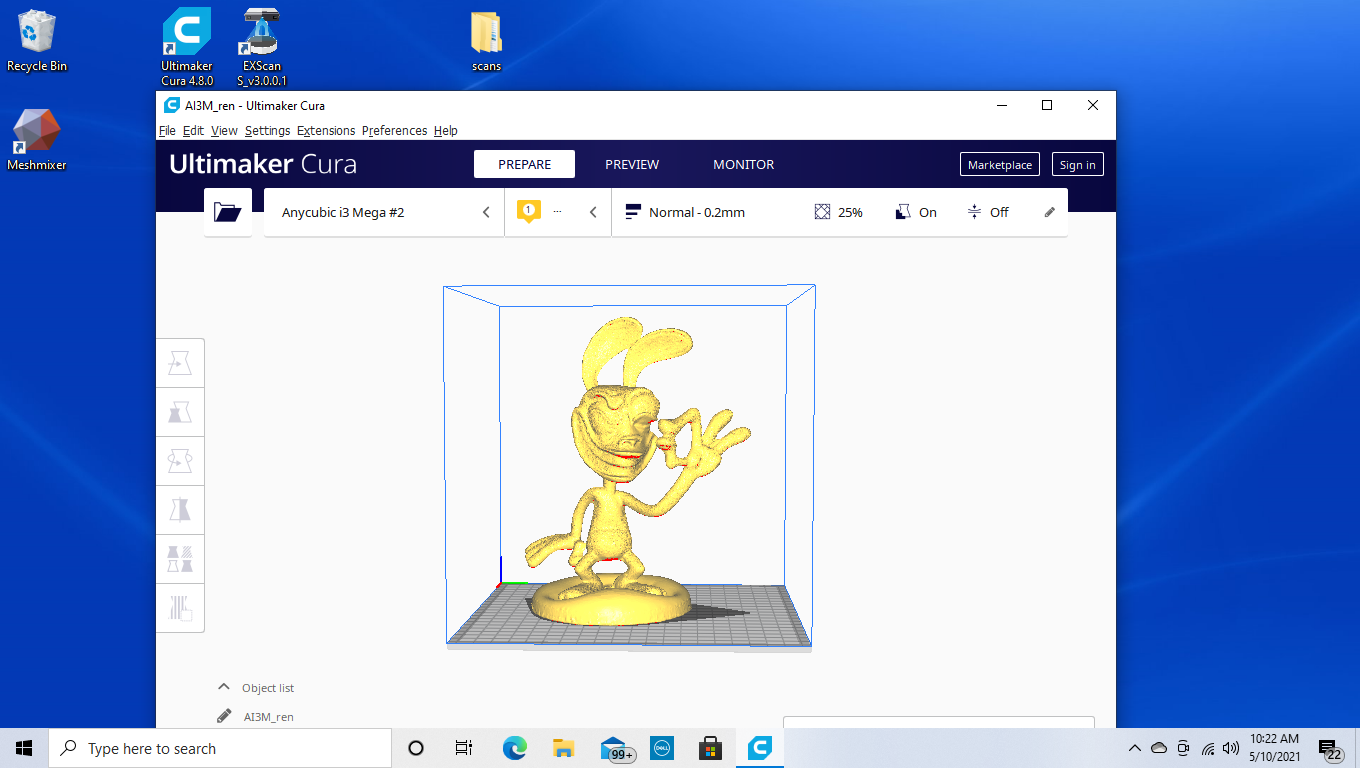
Task: Click the yellow extruder 1 material icon
Action: click(x=528, y=212)
